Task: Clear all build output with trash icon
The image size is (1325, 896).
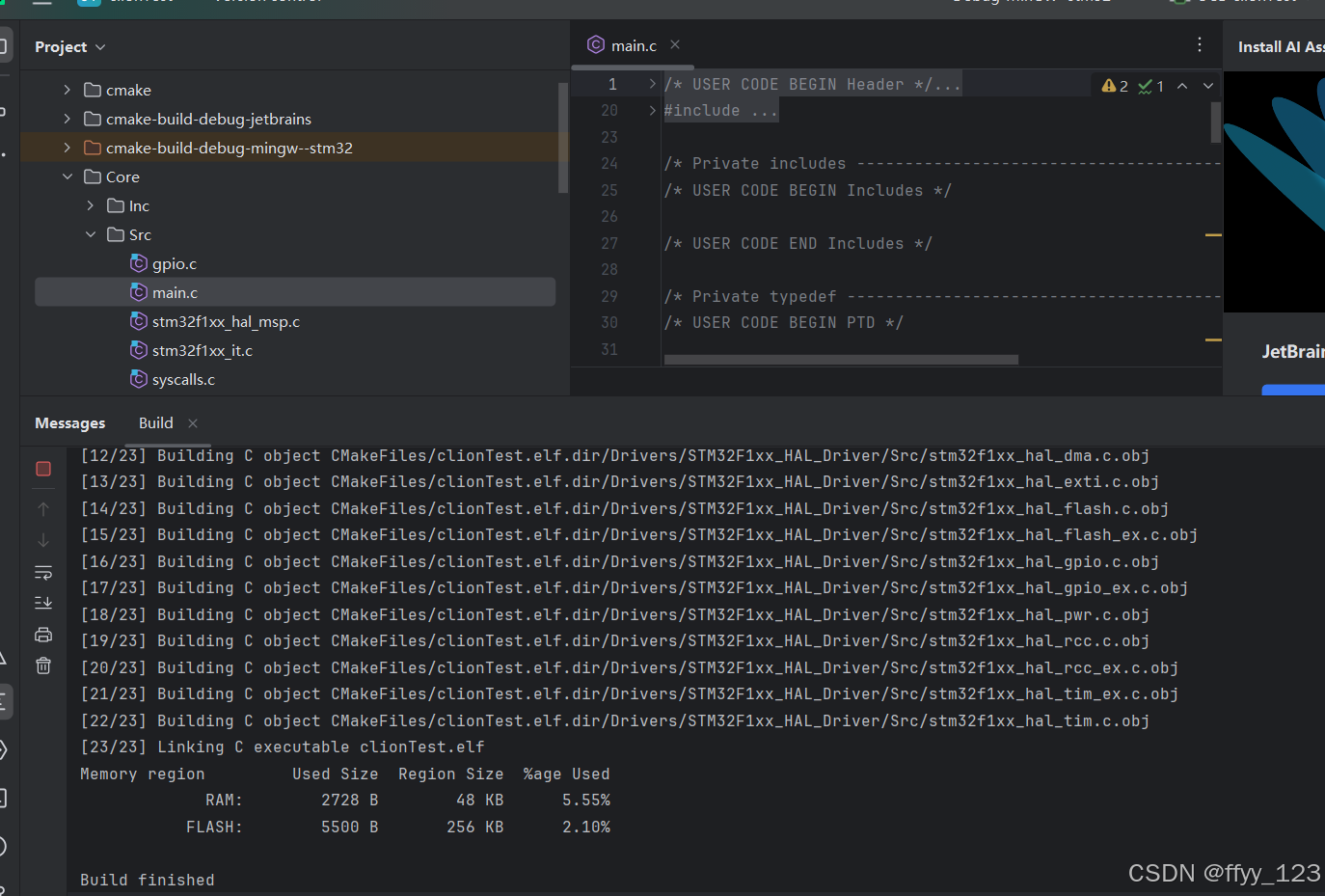Action: (x=42, y=665)
